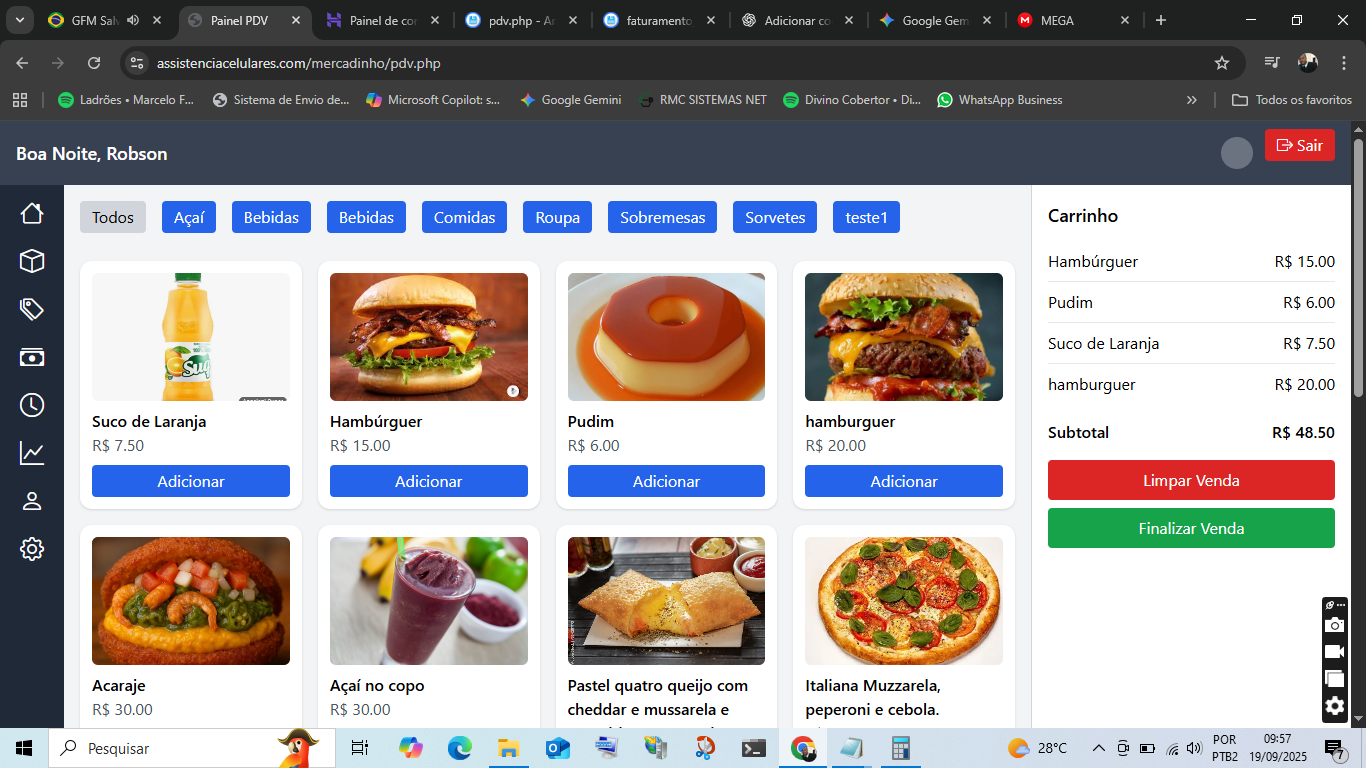
Task: Show hidden system tray icons
Action: [x=1098, y=747]
